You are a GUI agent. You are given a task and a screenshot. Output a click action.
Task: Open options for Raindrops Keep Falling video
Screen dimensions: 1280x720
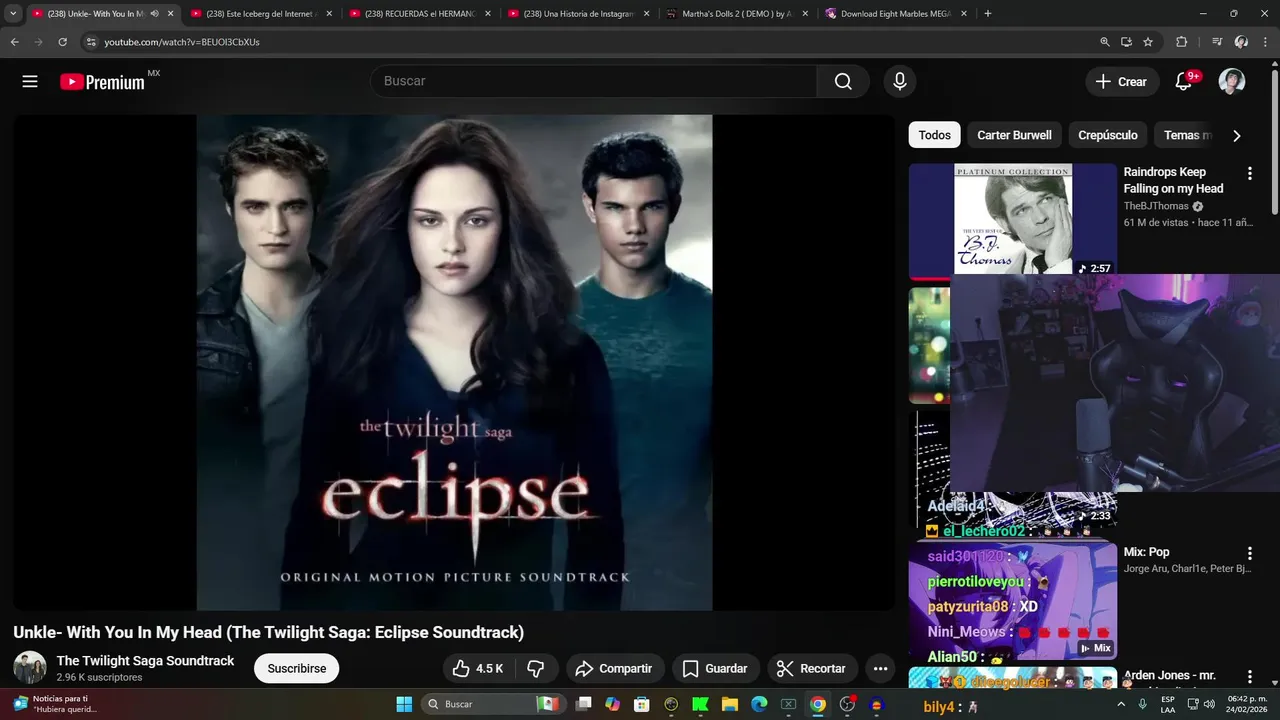click(1249, 174)
